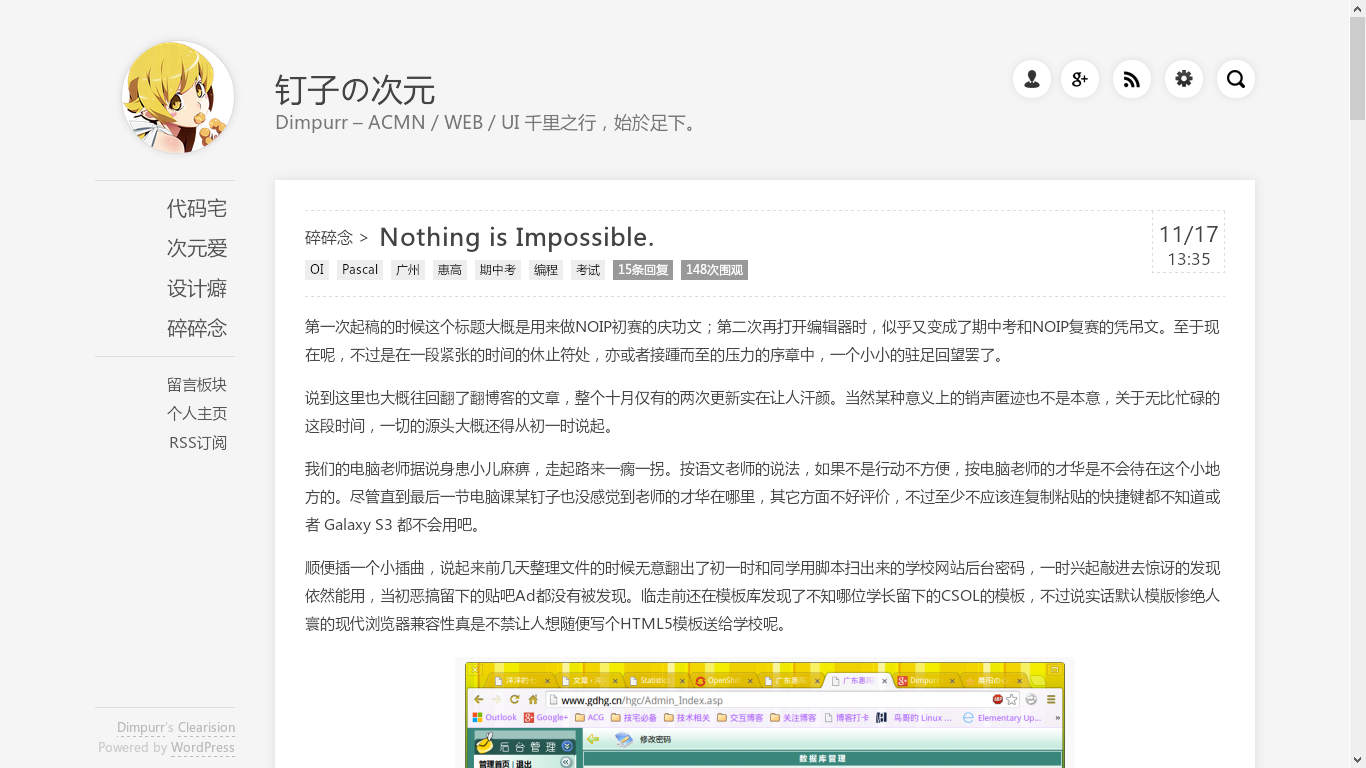The image size is (1366, 768).
Task: Click the RSS feed icon
Action: (x=1131, y=79)
